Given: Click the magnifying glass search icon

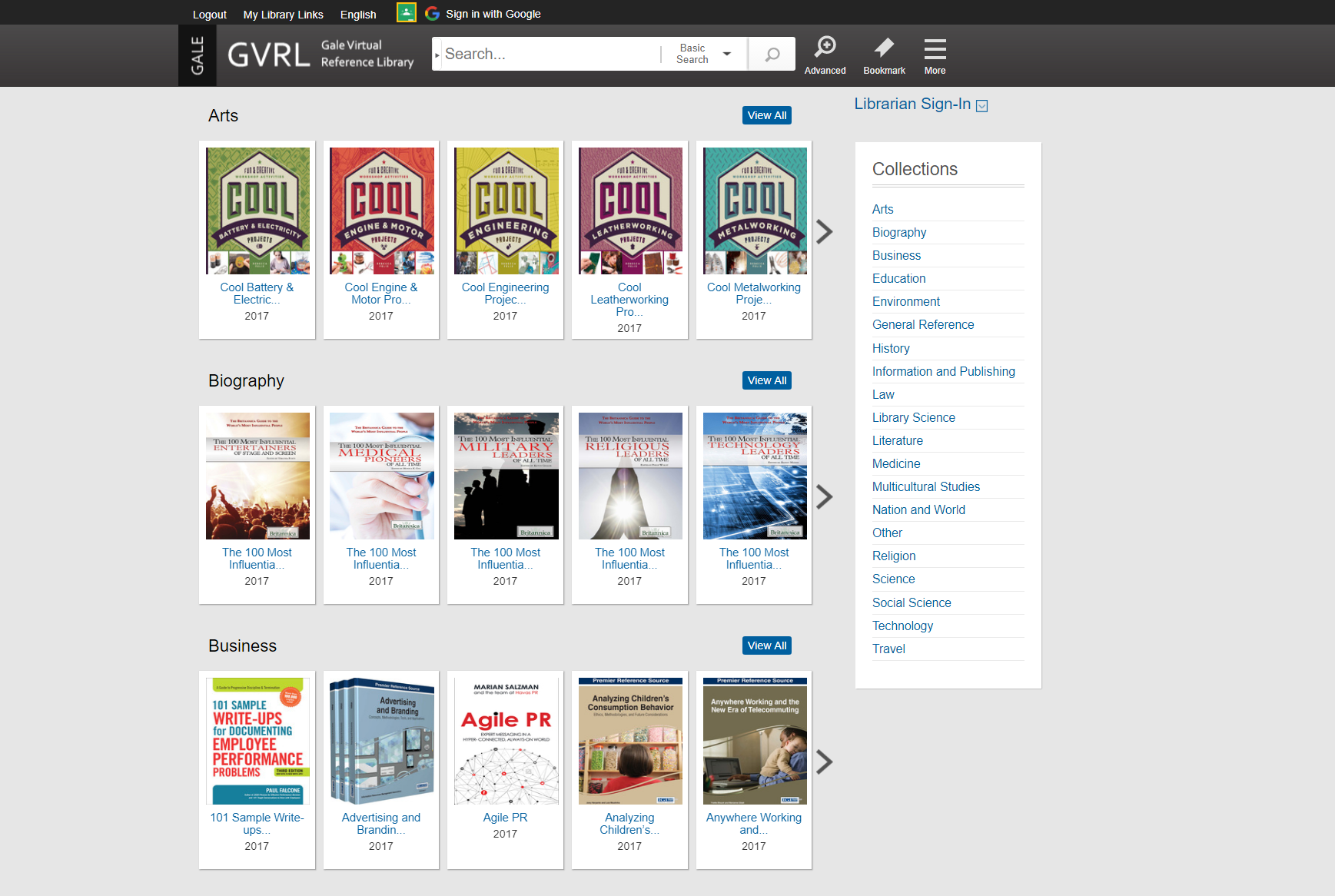Looking at the screenshot, I should pyautogui.click(x=772, y=55).
